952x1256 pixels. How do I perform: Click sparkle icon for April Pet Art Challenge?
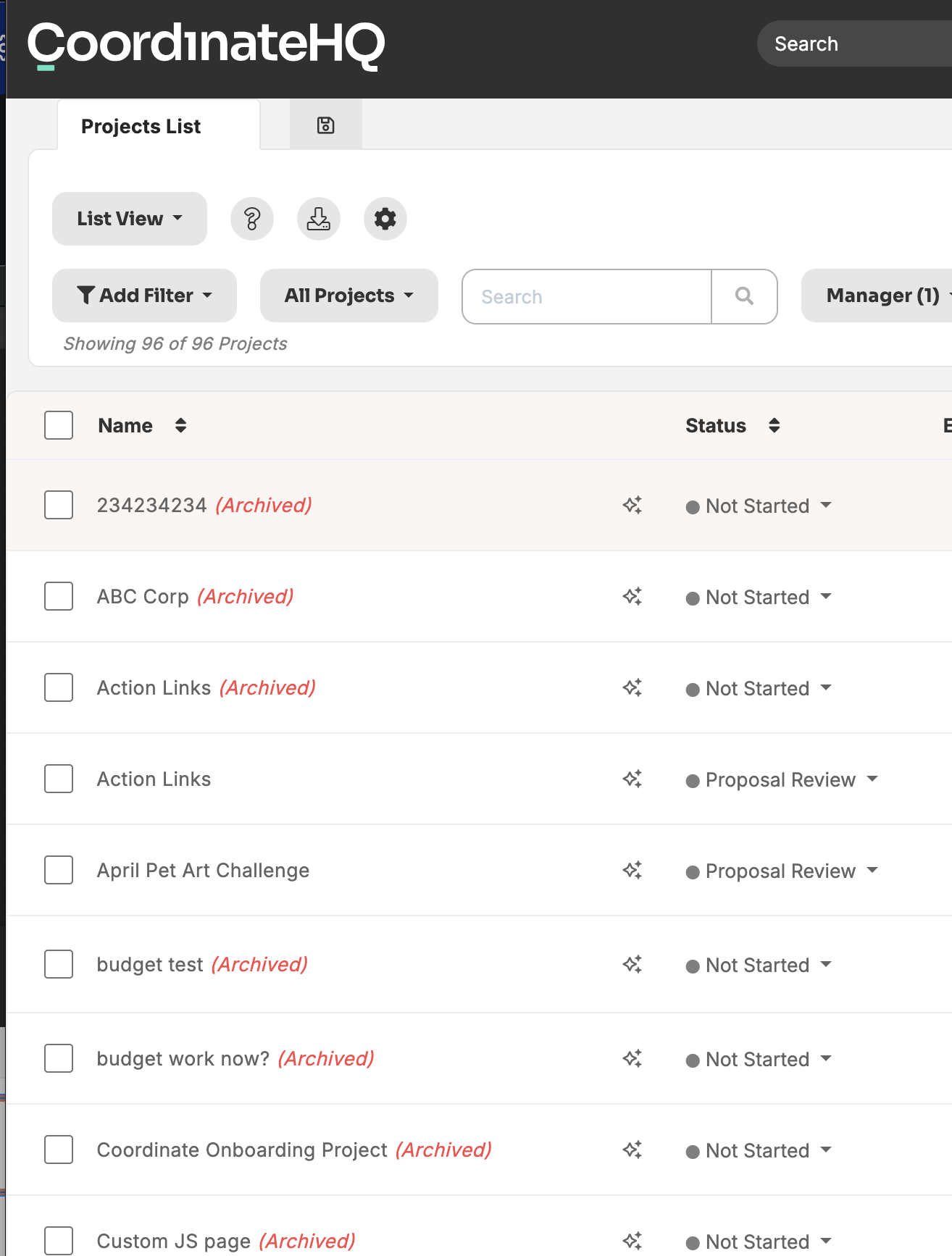tap(632, 870)
